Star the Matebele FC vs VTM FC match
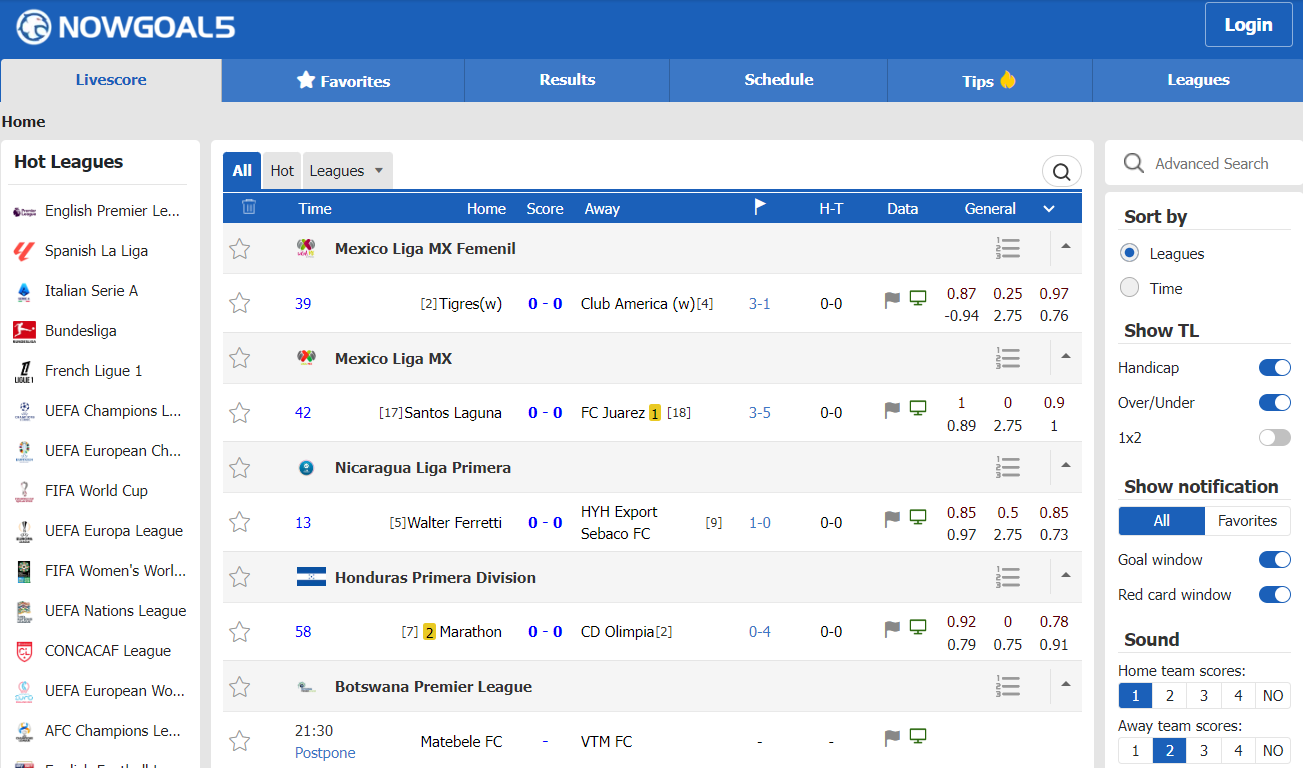This screenshot has height=768, width=1303. click(x=239, y=741)
